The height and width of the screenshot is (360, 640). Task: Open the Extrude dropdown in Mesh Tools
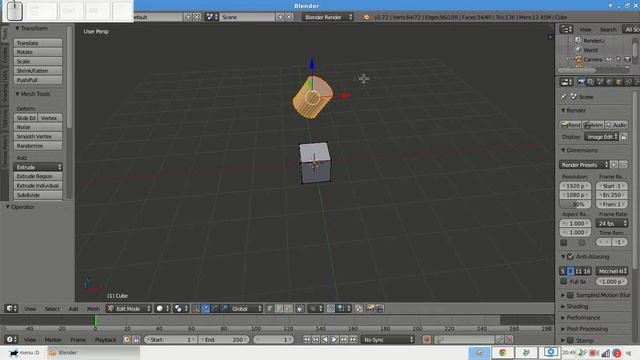pos(38,167)
